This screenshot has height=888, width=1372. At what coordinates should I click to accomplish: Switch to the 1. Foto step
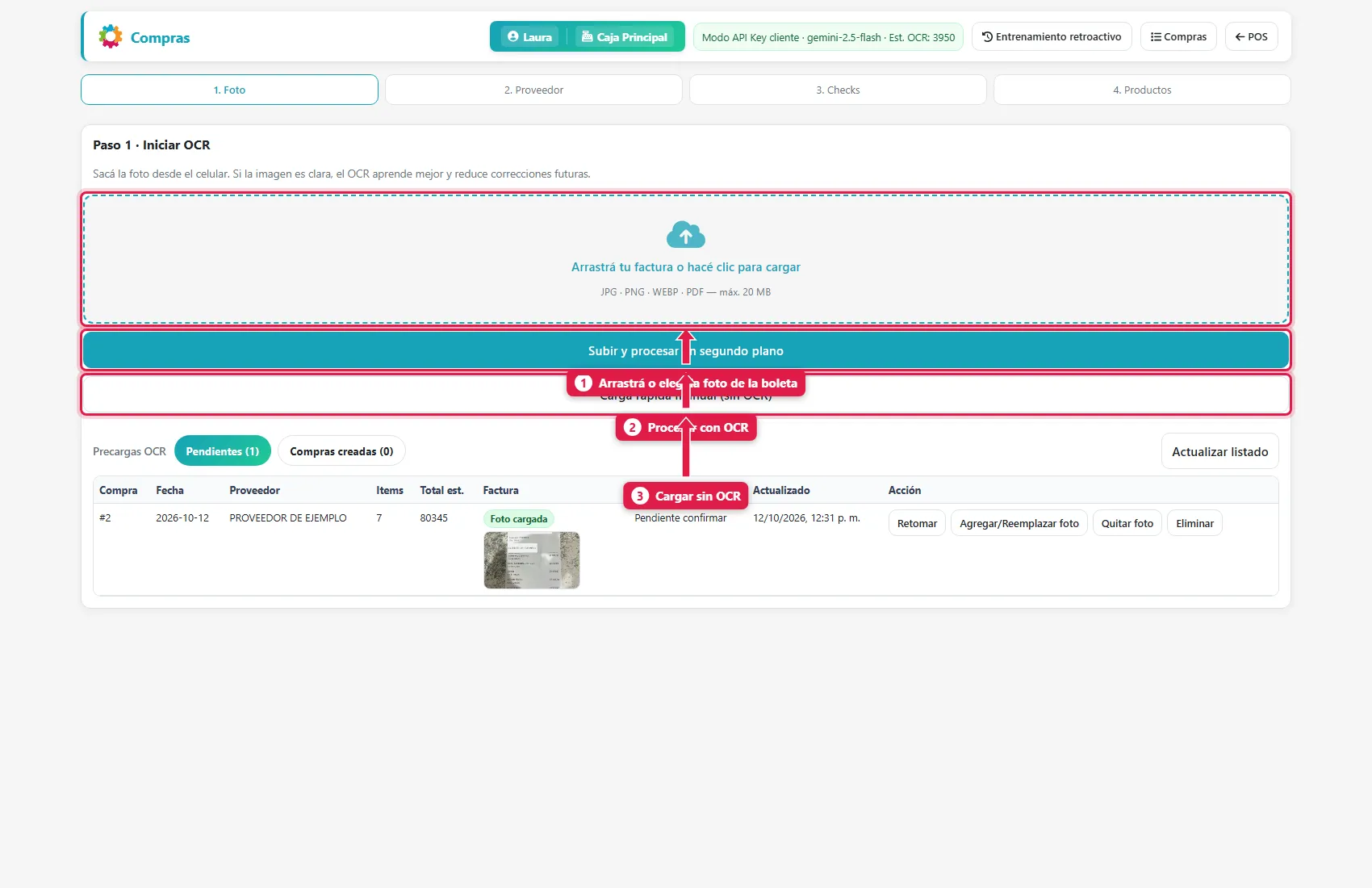click(229, 90)
